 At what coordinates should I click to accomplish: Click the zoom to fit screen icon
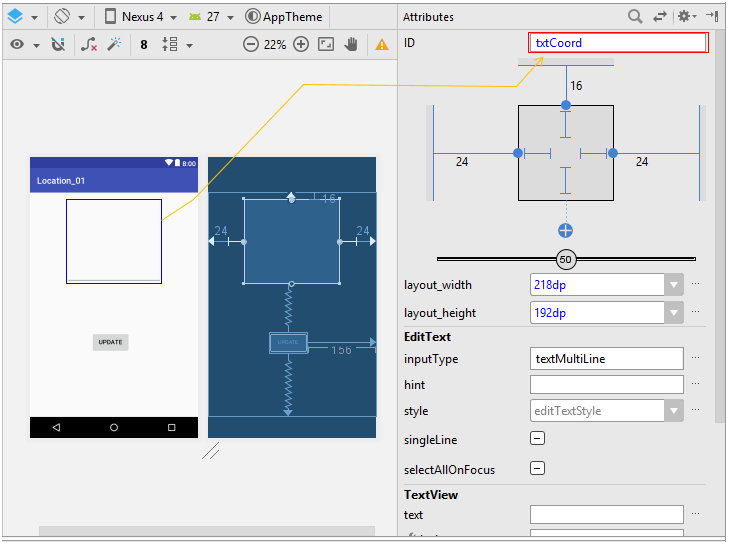(326, 45)
